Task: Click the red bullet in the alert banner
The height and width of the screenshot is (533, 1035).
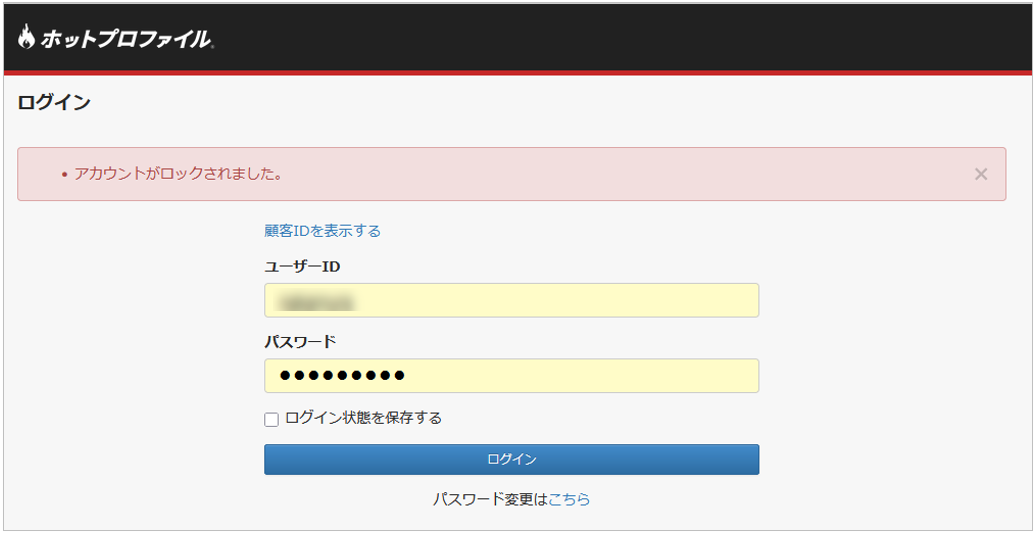Action: [x=64, y=175]
